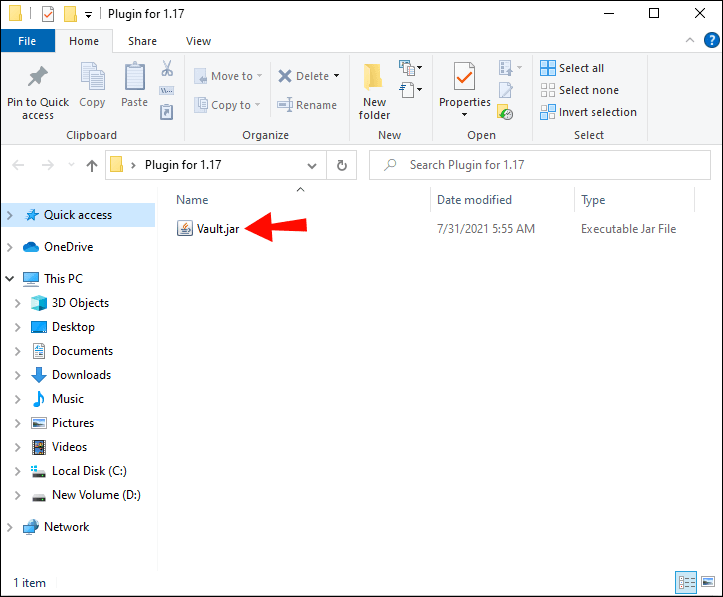Click the Back navigation arrow
Image resolution: width=723 pixels, height=597 pixels.
click(x=18, y=165)
